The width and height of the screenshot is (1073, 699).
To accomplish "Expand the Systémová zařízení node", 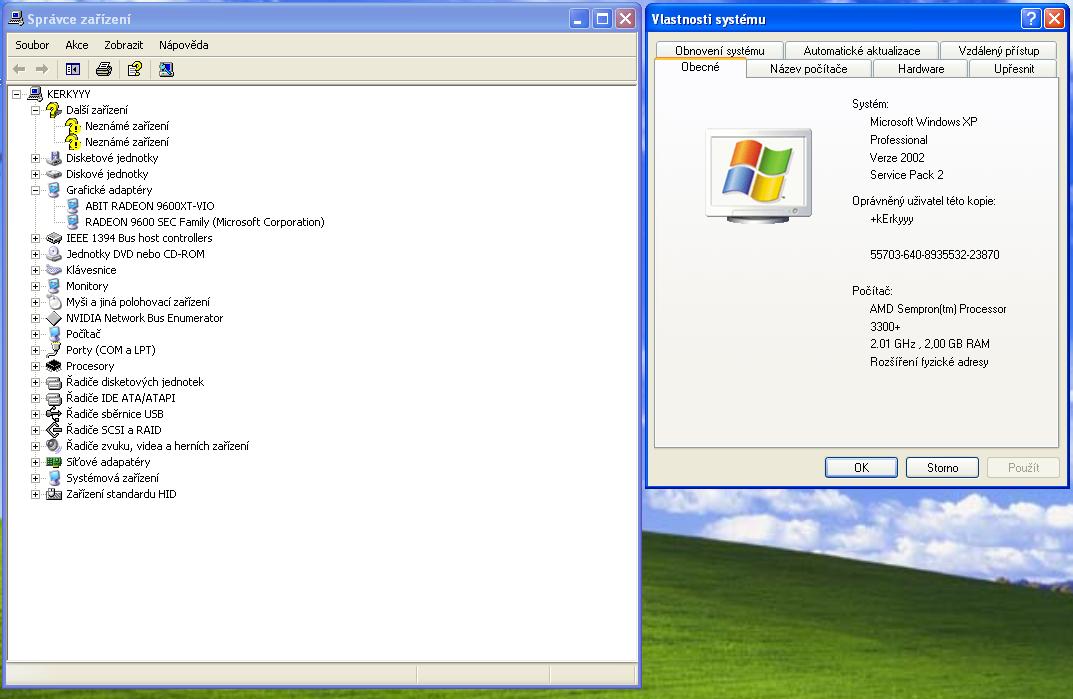I will pyautogui.click(x=36, y=479).
